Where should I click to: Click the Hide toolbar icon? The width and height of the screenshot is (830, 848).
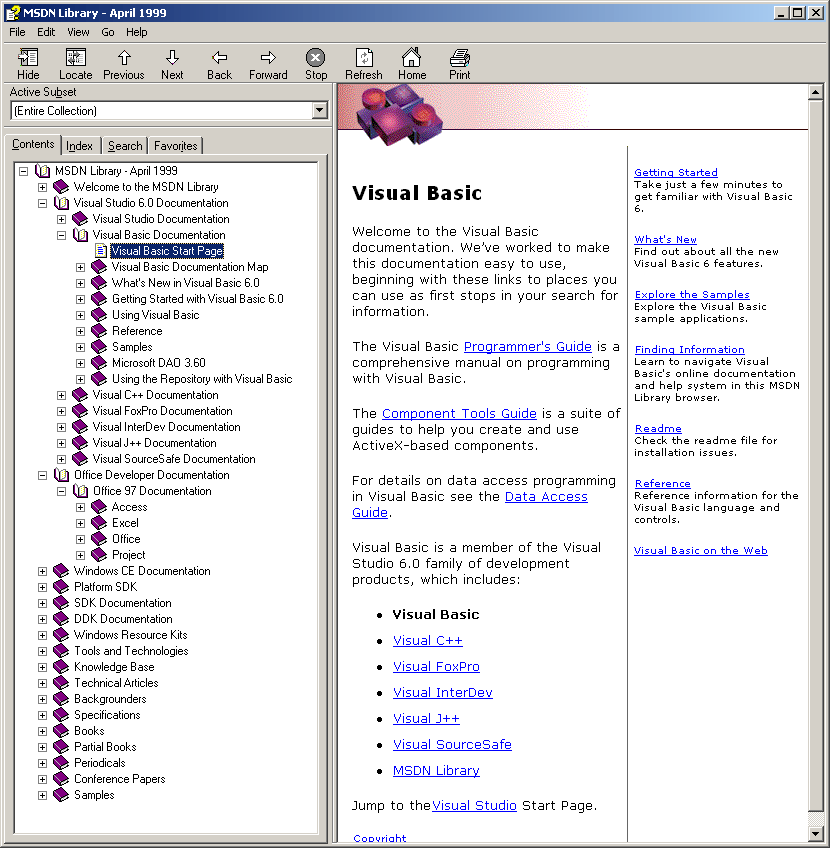(28, 57)
